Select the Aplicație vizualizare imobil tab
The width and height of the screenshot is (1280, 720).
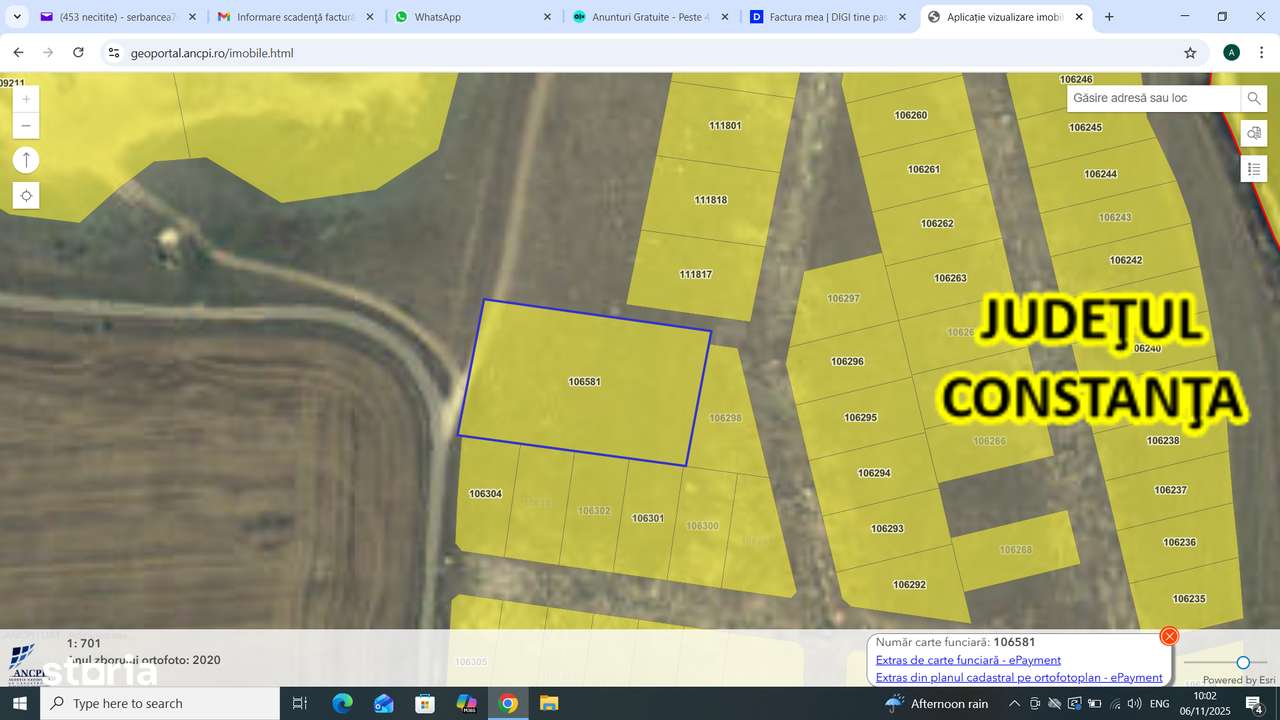[x=1005, y=17]
